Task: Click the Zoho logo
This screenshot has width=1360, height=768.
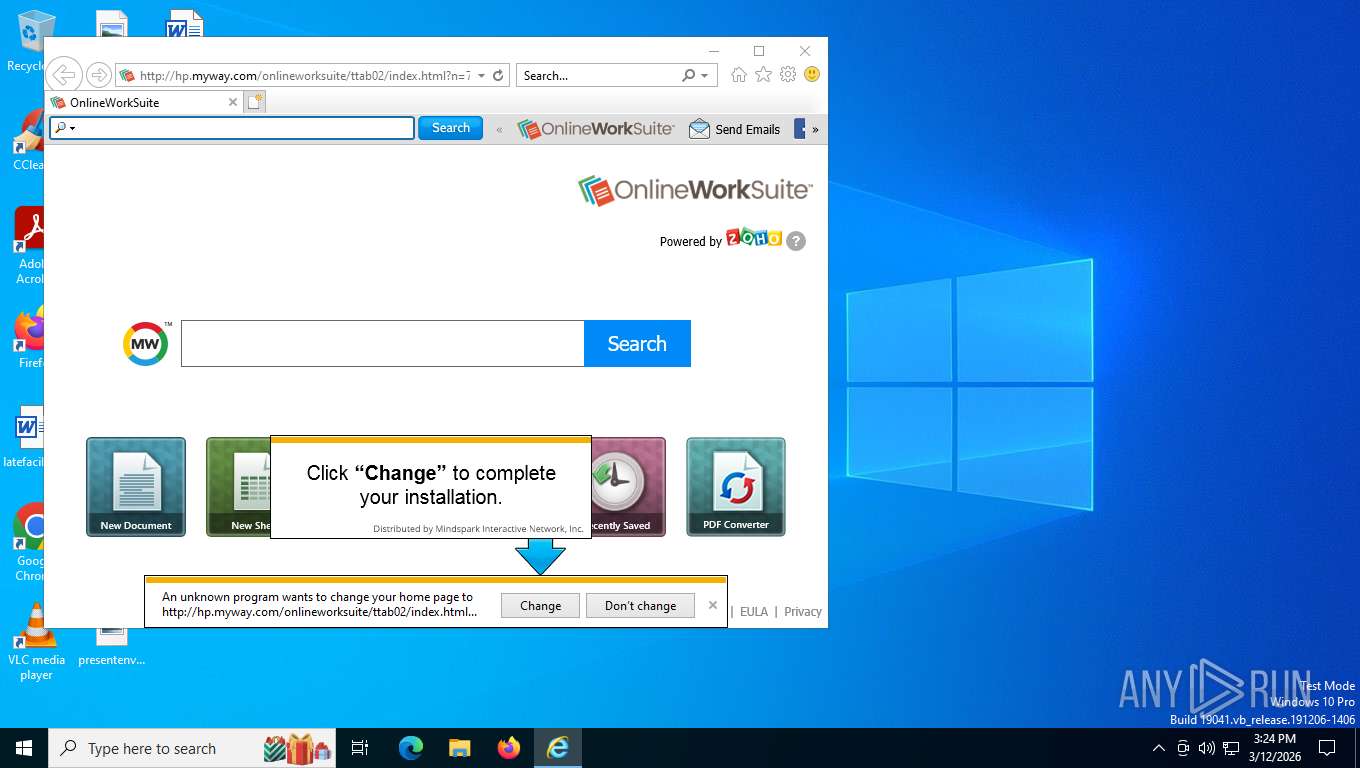Action: click(x=754, y=238)
